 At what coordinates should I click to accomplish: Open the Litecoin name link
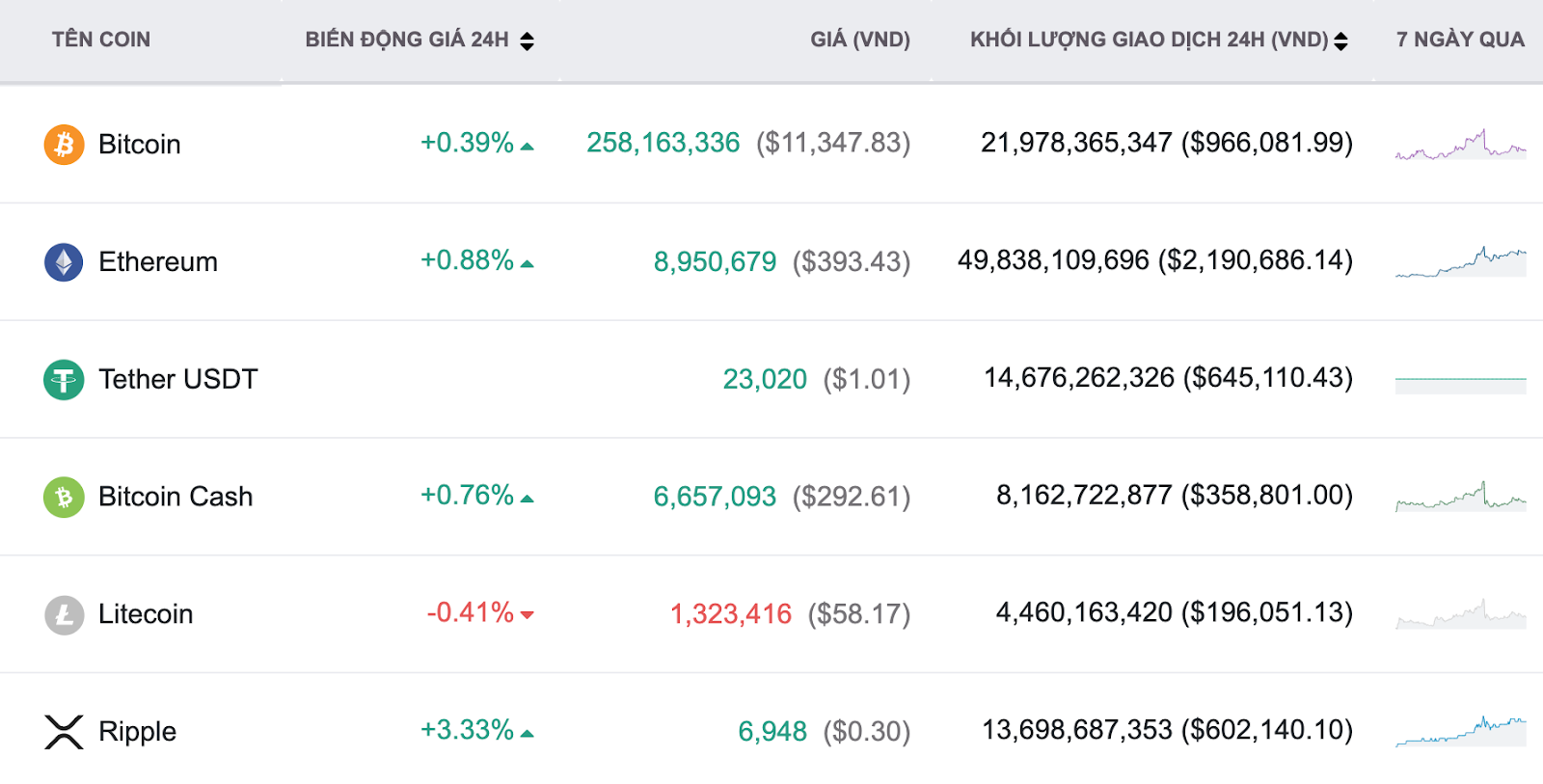tap(146, 614)
